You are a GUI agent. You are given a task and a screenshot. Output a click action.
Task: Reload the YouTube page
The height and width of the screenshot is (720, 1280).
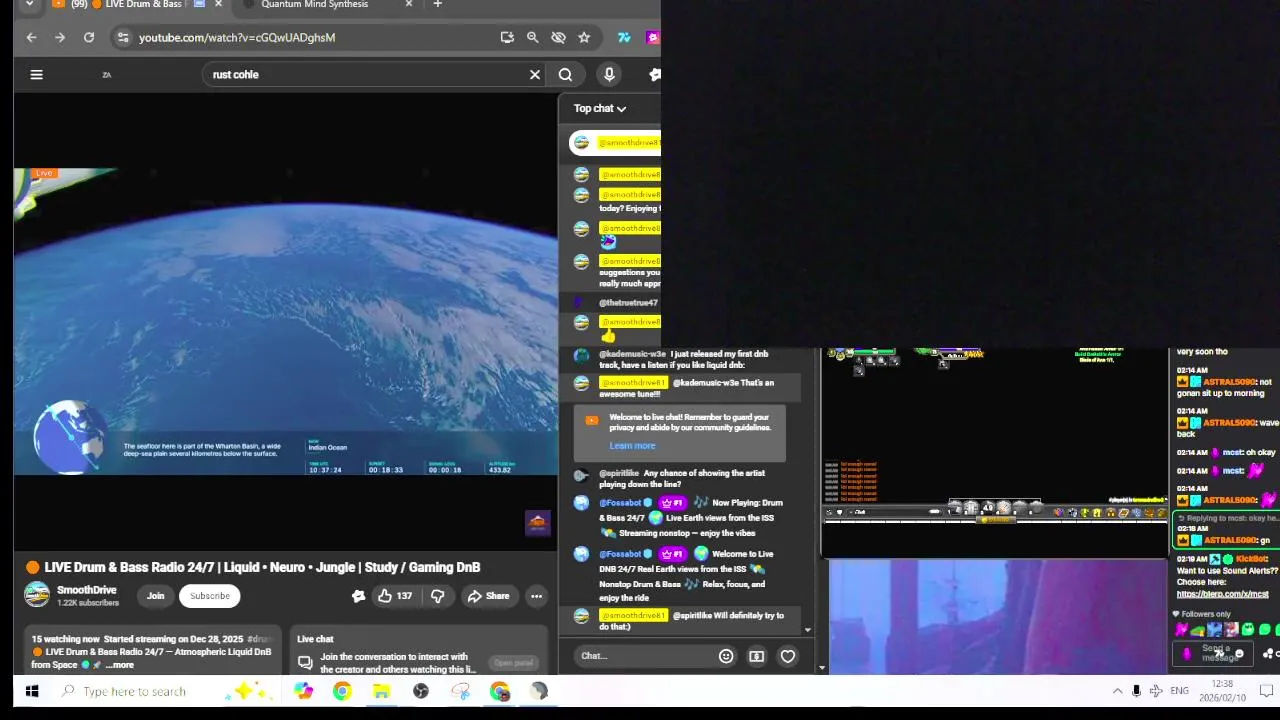pos(89,37)
